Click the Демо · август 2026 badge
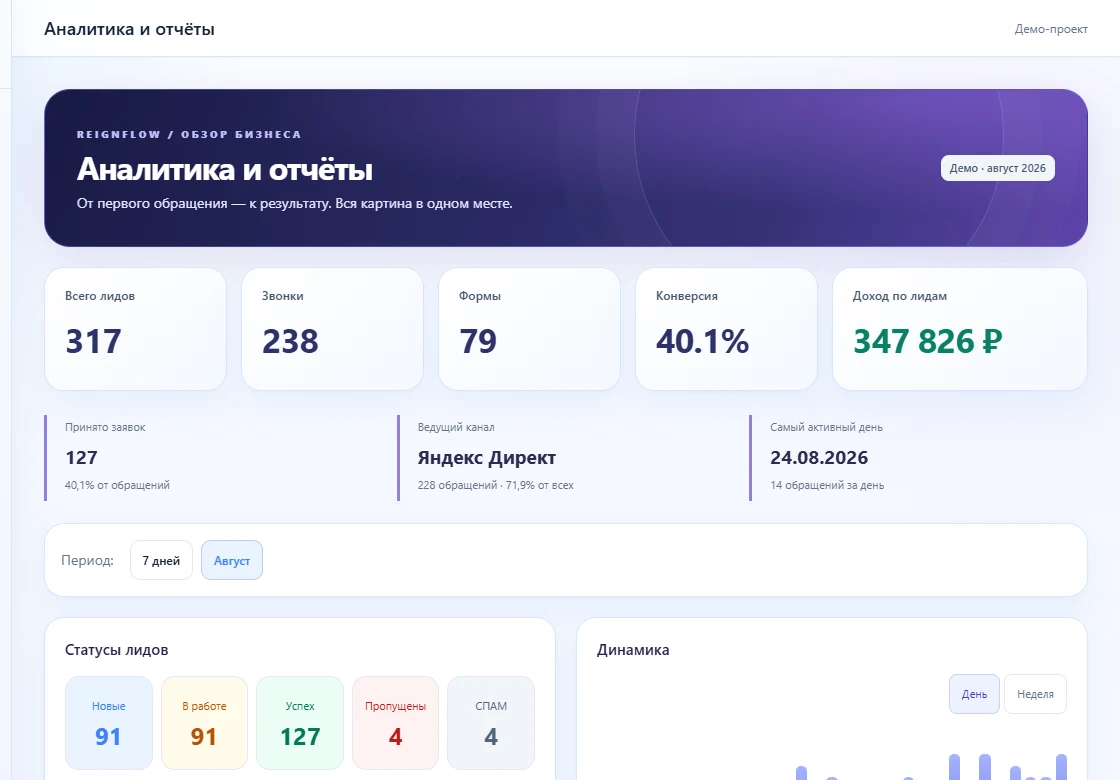This screenshot has height=780, width=1120. (997, 168)
